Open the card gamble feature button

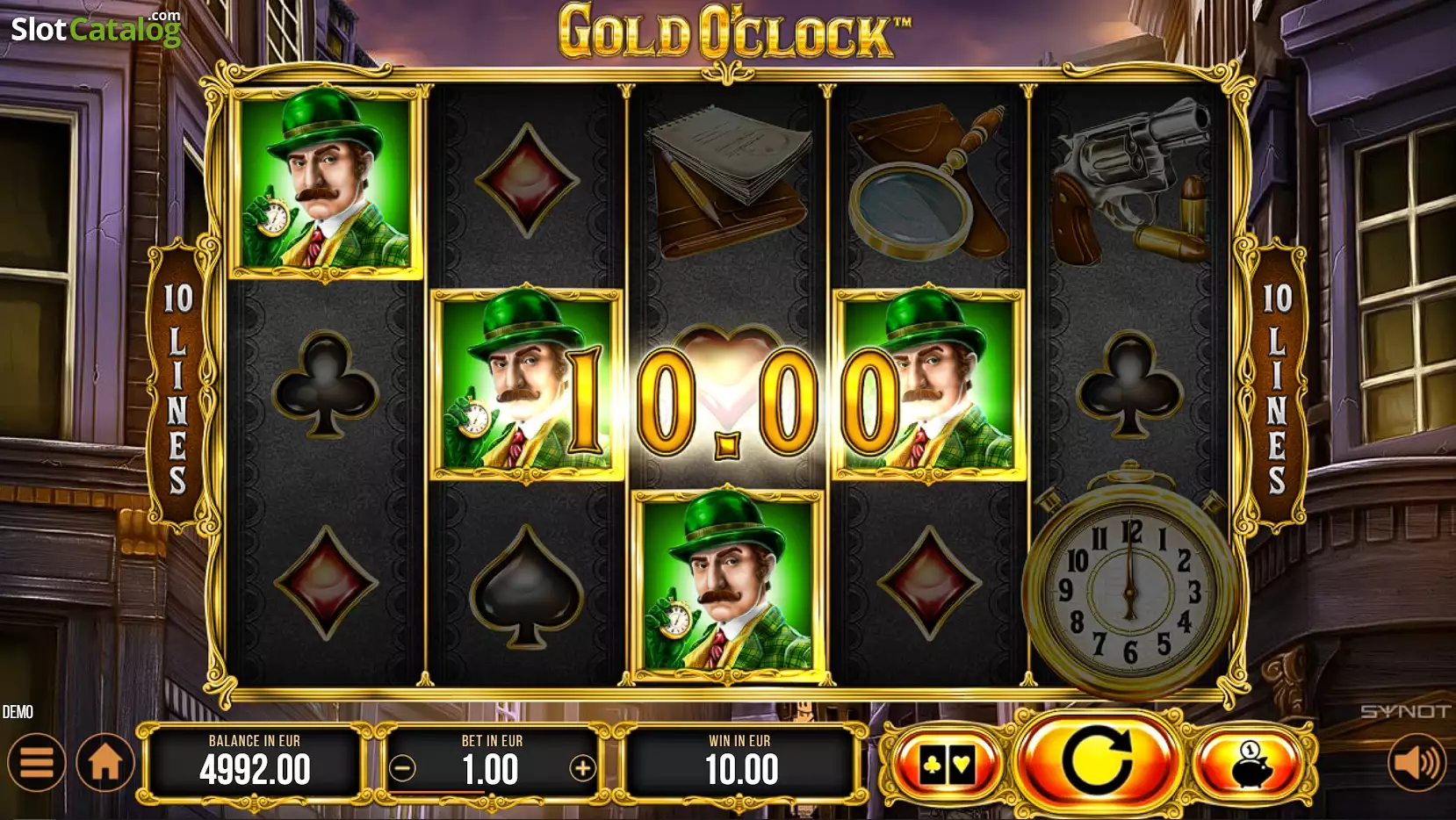(947, 764)
